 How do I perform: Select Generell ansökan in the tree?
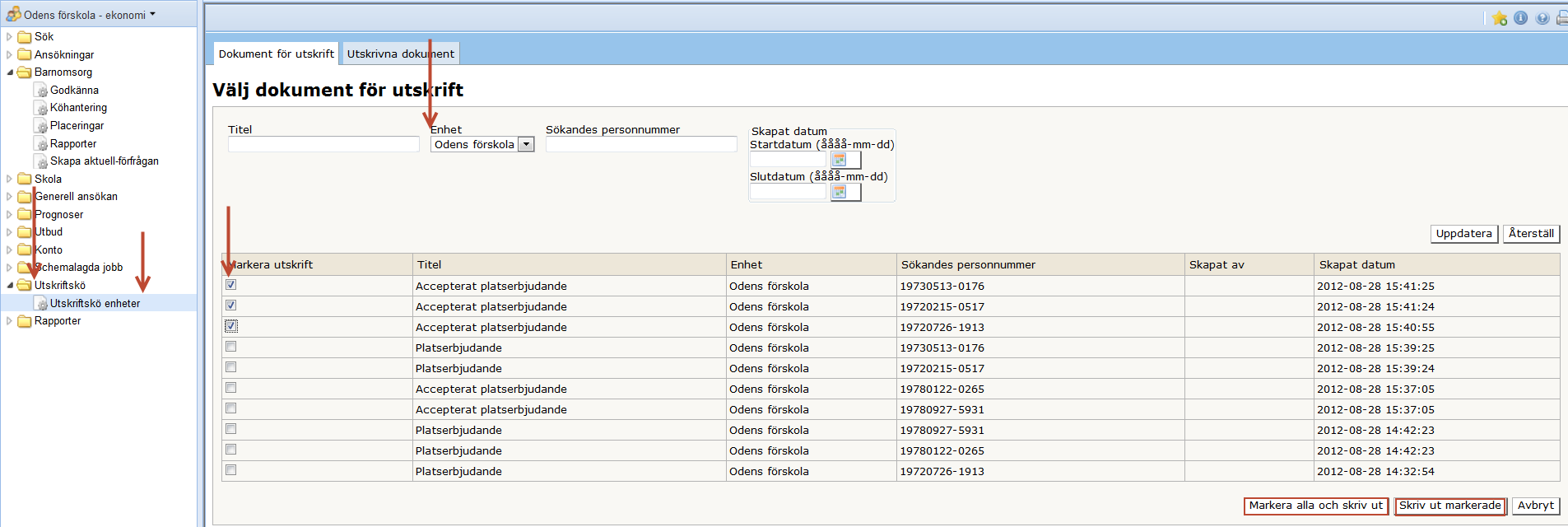(76, 197)
